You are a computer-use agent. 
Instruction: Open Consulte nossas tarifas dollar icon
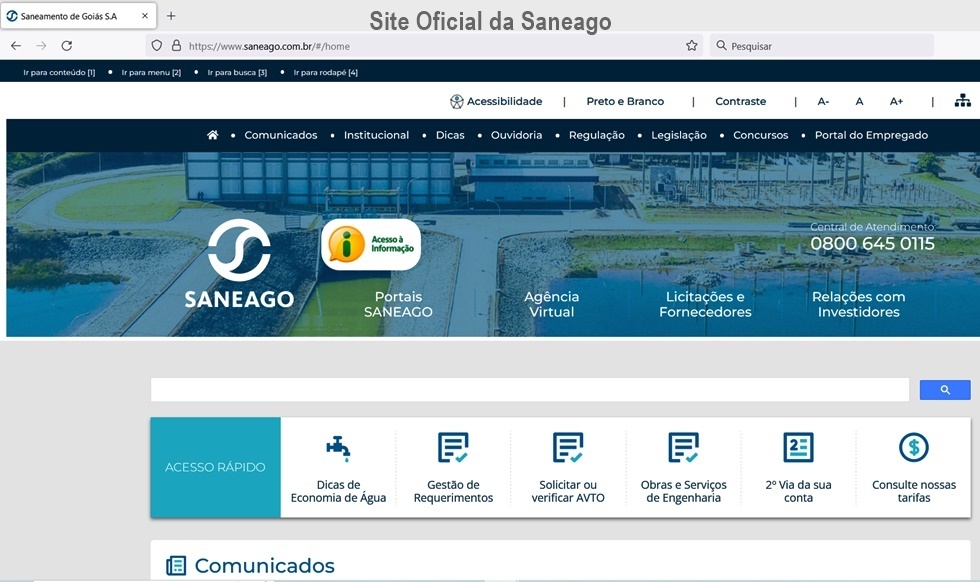tap(914, 448)
